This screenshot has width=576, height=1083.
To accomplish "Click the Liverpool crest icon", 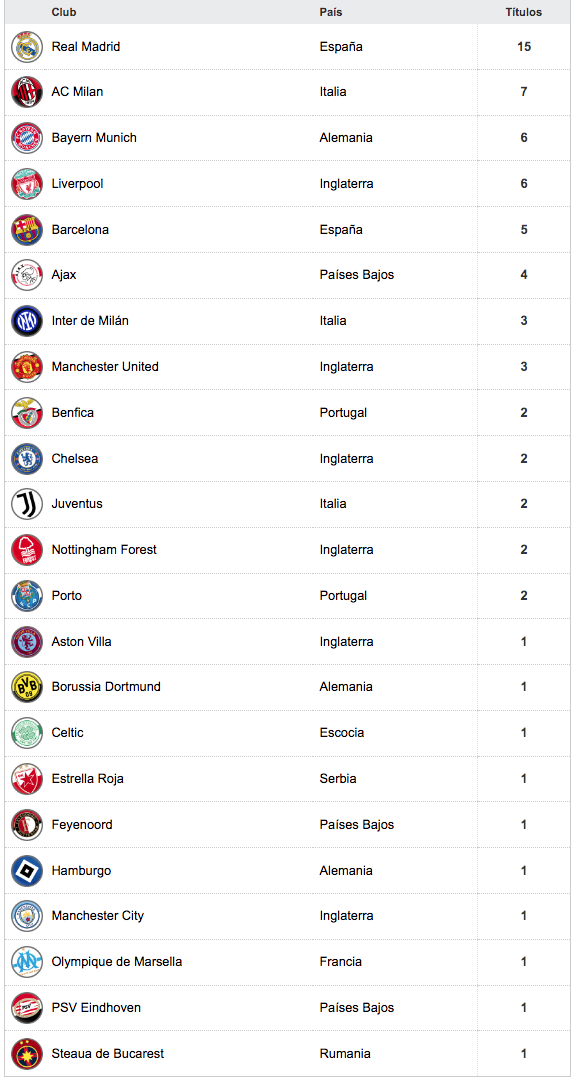I will (x=27, y=184).
